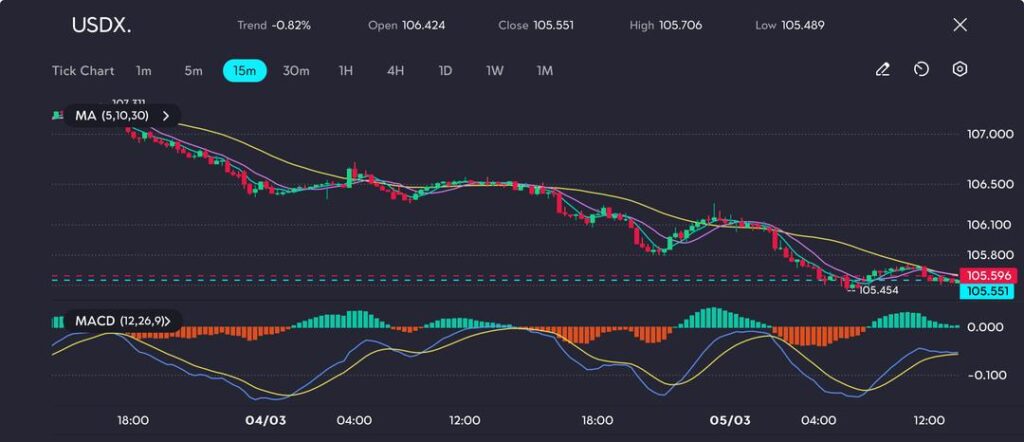Switch chart to 30m interval

[x=296, y=71]
